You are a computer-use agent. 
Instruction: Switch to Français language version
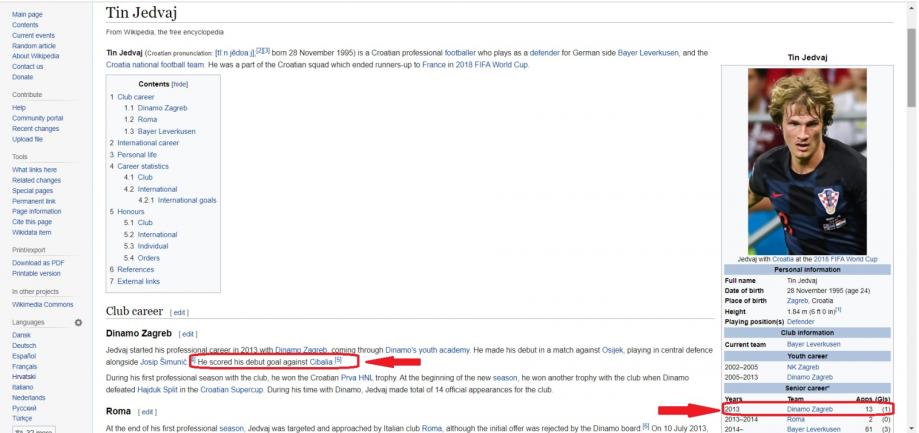coord(25,367)
